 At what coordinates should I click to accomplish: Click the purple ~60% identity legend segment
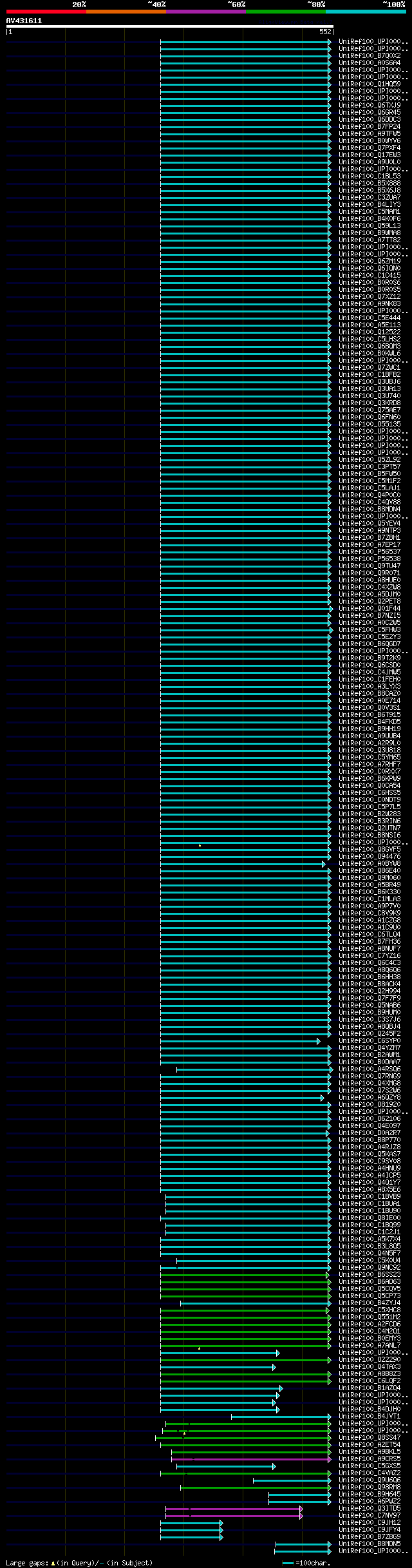pyautogui.click(x=206, y=12)
